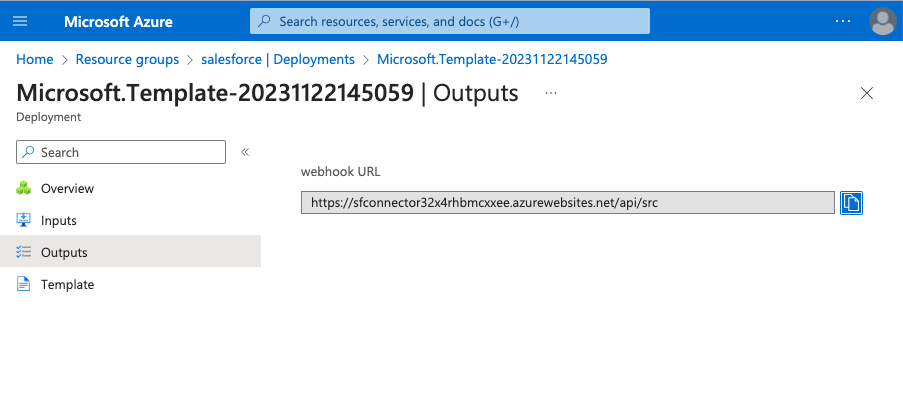Click the Template document icon
The width and height of the screenshot is (903, 418).
24,284
